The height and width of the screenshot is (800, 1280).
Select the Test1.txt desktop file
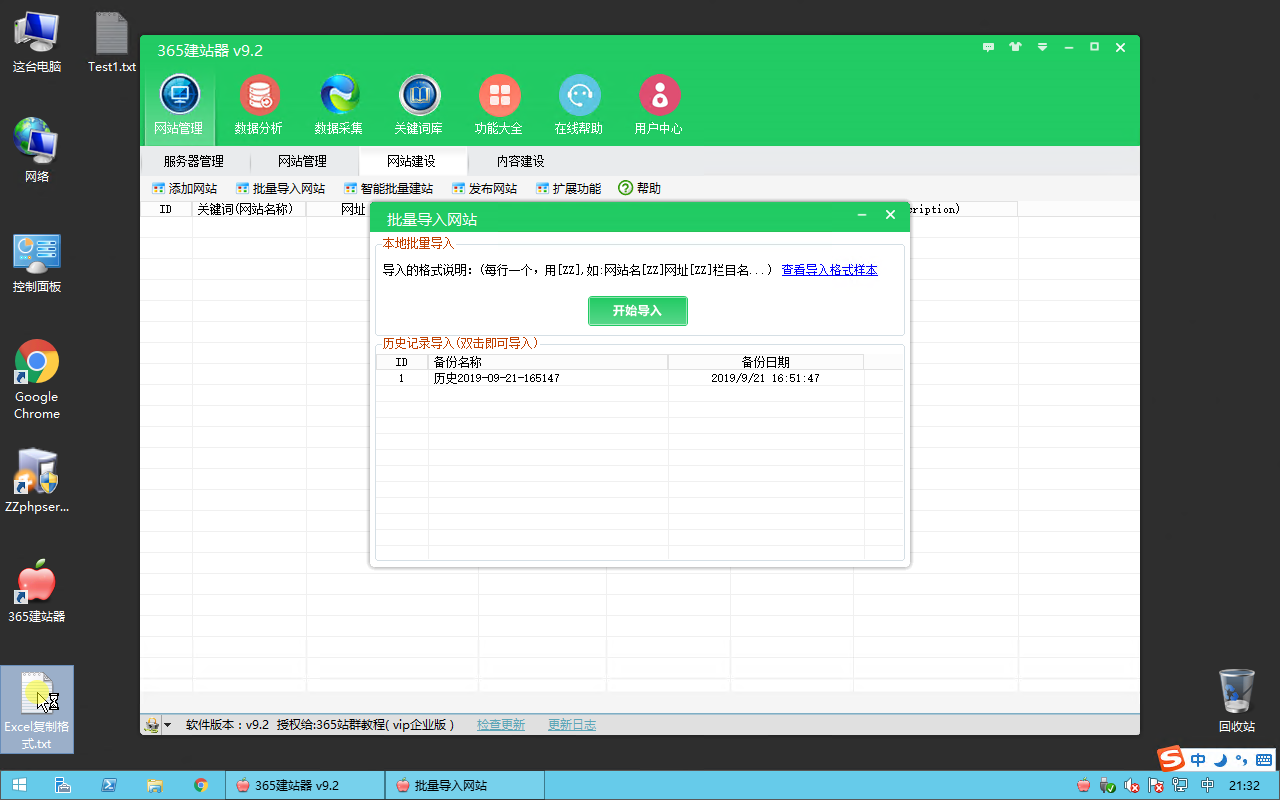(112, 41)
